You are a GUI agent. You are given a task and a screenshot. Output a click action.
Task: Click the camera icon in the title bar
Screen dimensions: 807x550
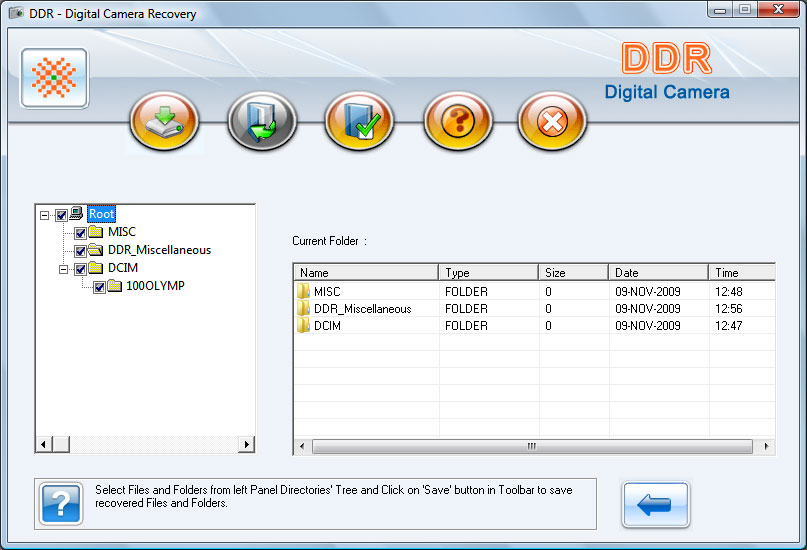pyautogui.click(x=16, y=13)
